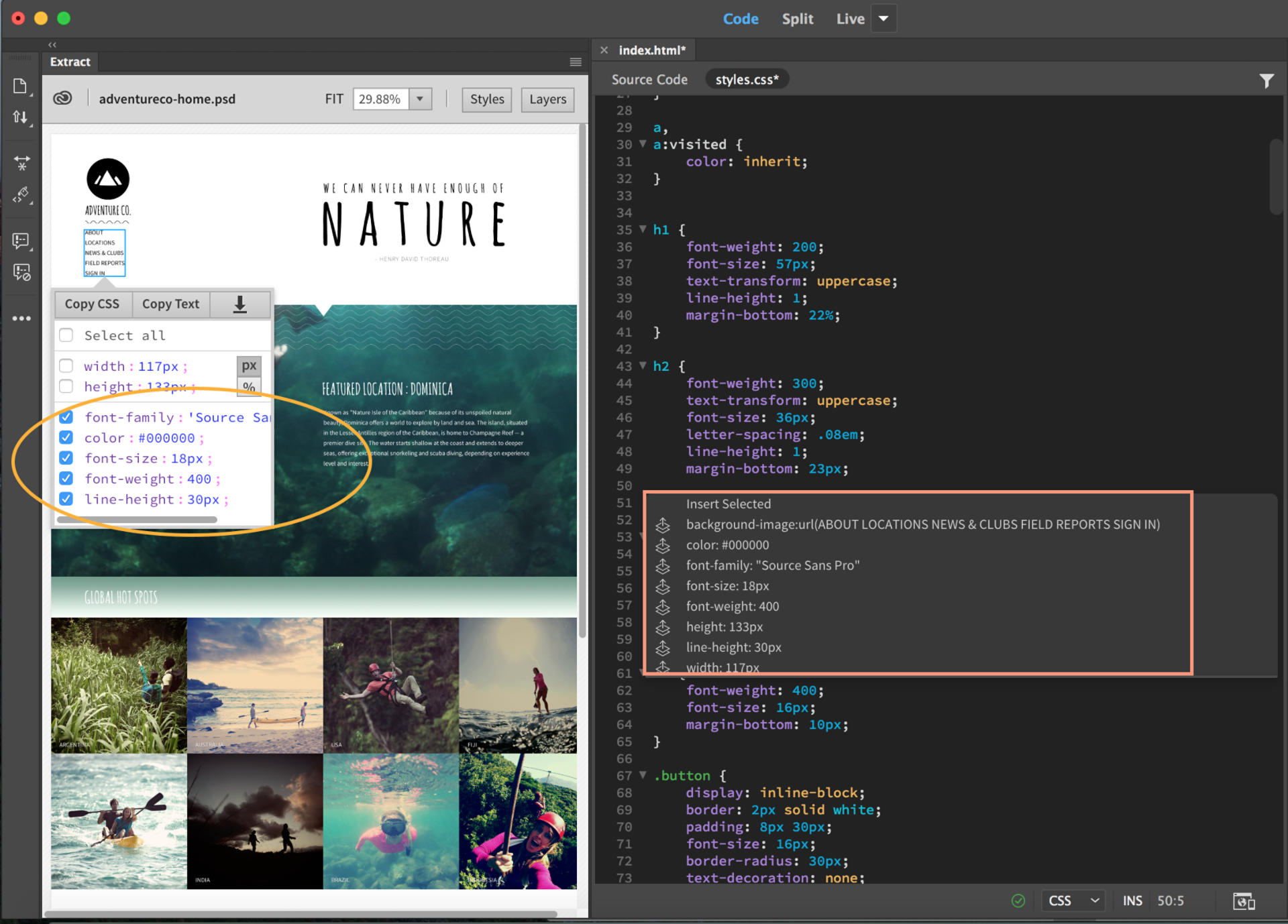The image size is (1288, 924).
Task: Click the Copy CSS button
Action: pos(93,304)
